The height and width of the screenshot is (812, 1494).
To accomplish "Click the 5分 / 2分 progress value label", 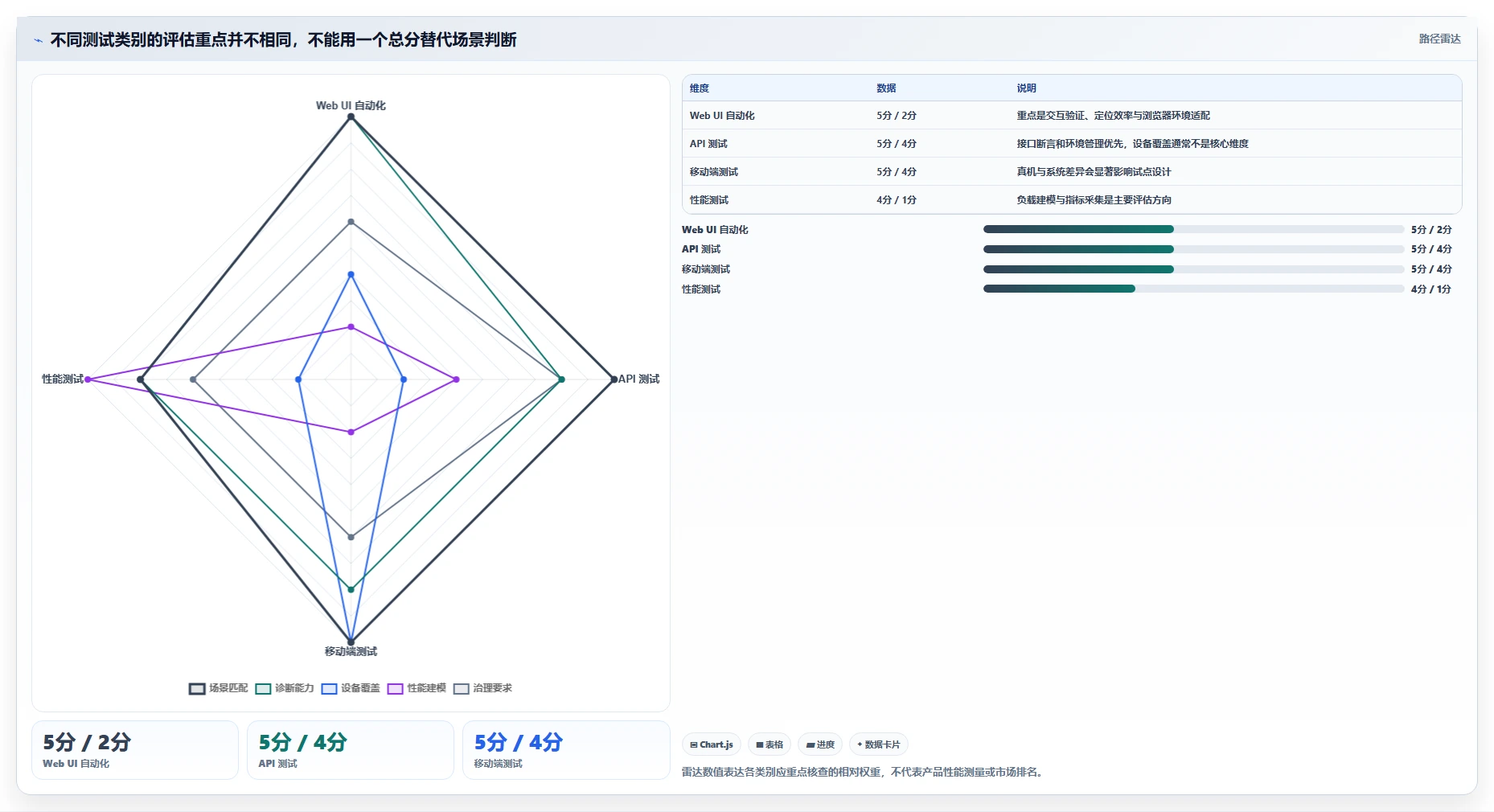I will (1431, 230).
